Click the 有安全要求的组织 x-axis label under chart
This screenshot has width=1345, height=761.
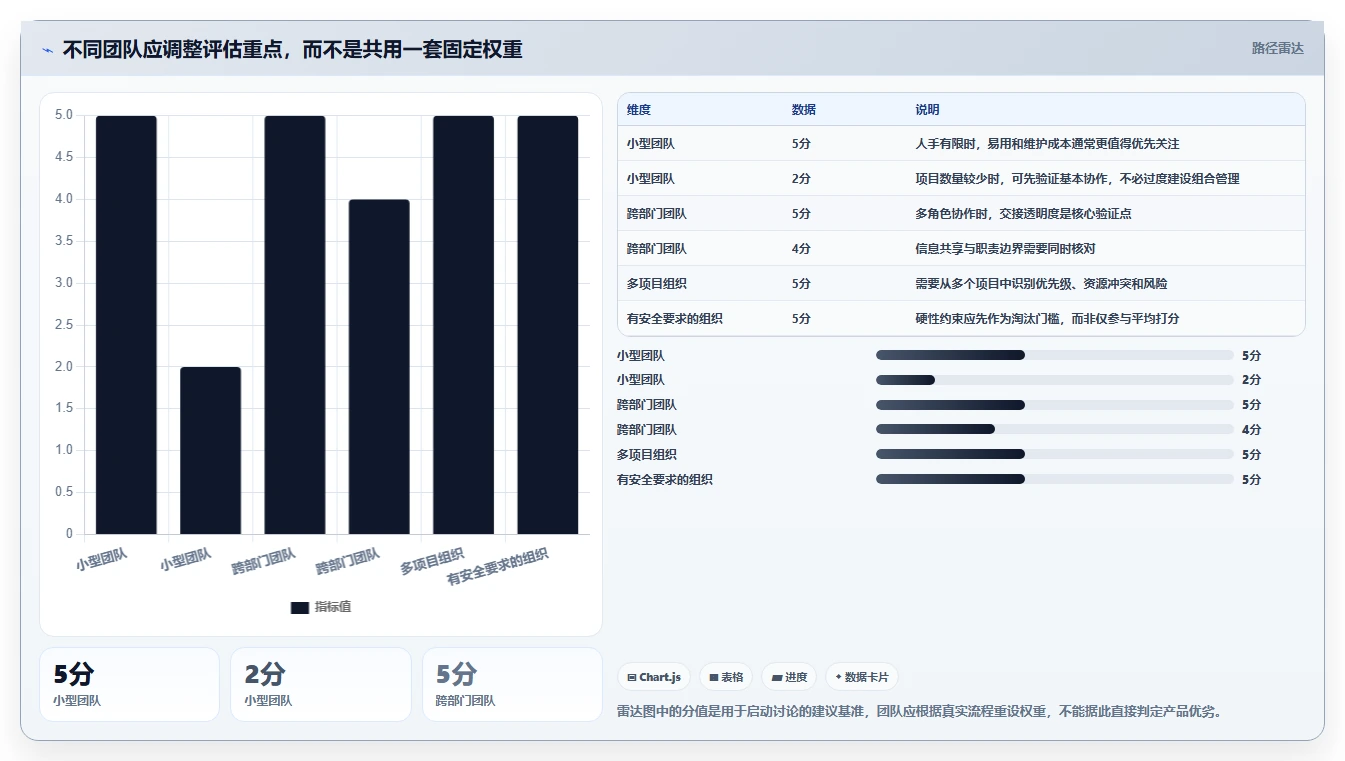498,566
